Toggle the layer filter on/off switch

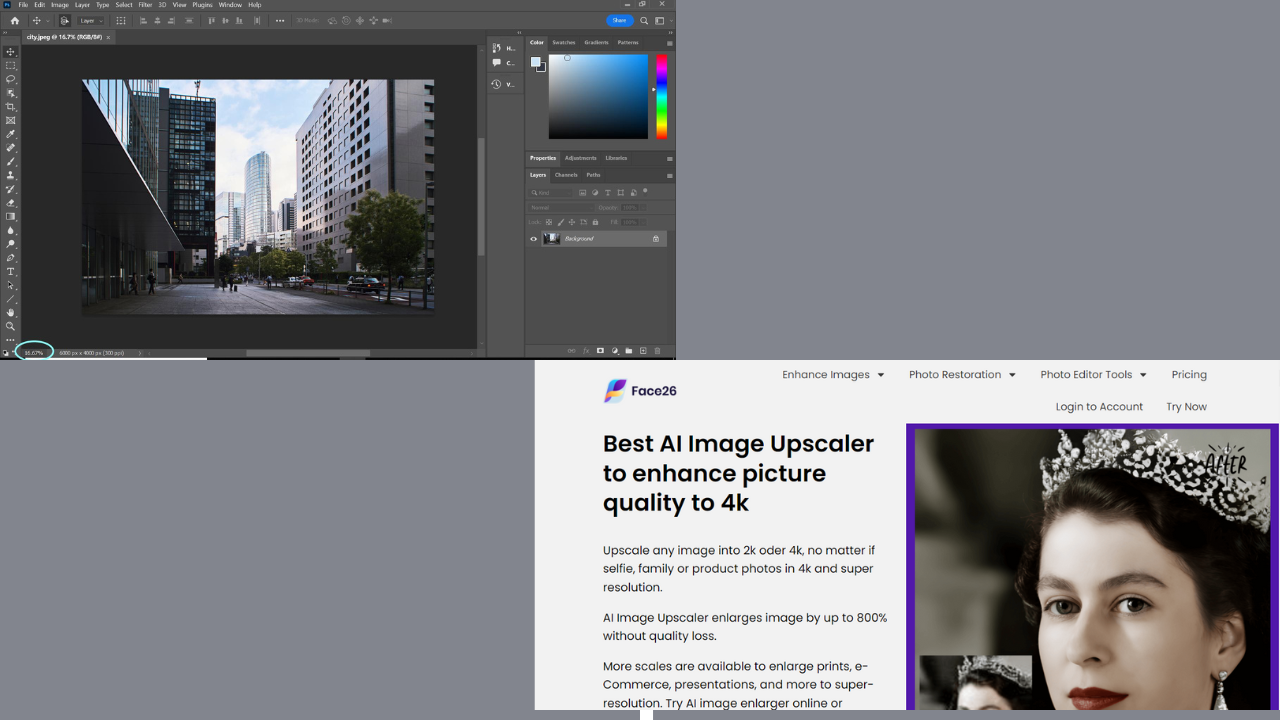[645, 190]
